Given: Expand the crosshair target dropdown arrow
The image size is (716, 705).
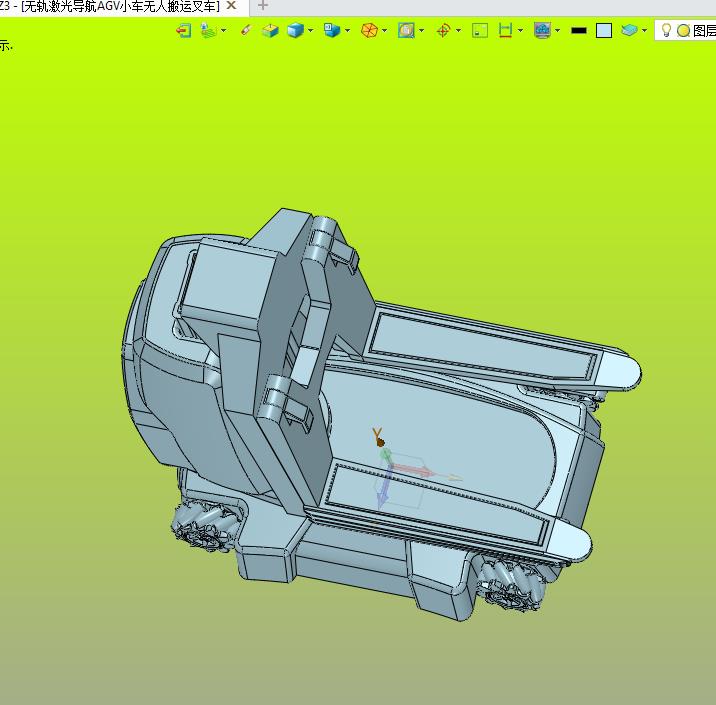Looking at the screenshot, I should click(458, 31).
